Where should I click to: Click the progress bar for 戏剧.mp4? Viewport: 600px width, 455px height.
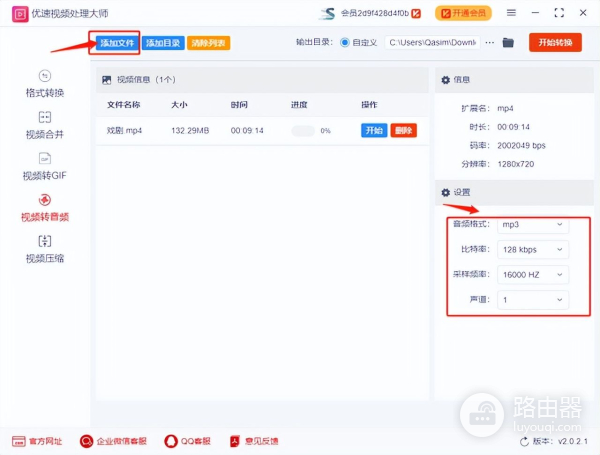[x=303, y=131]
